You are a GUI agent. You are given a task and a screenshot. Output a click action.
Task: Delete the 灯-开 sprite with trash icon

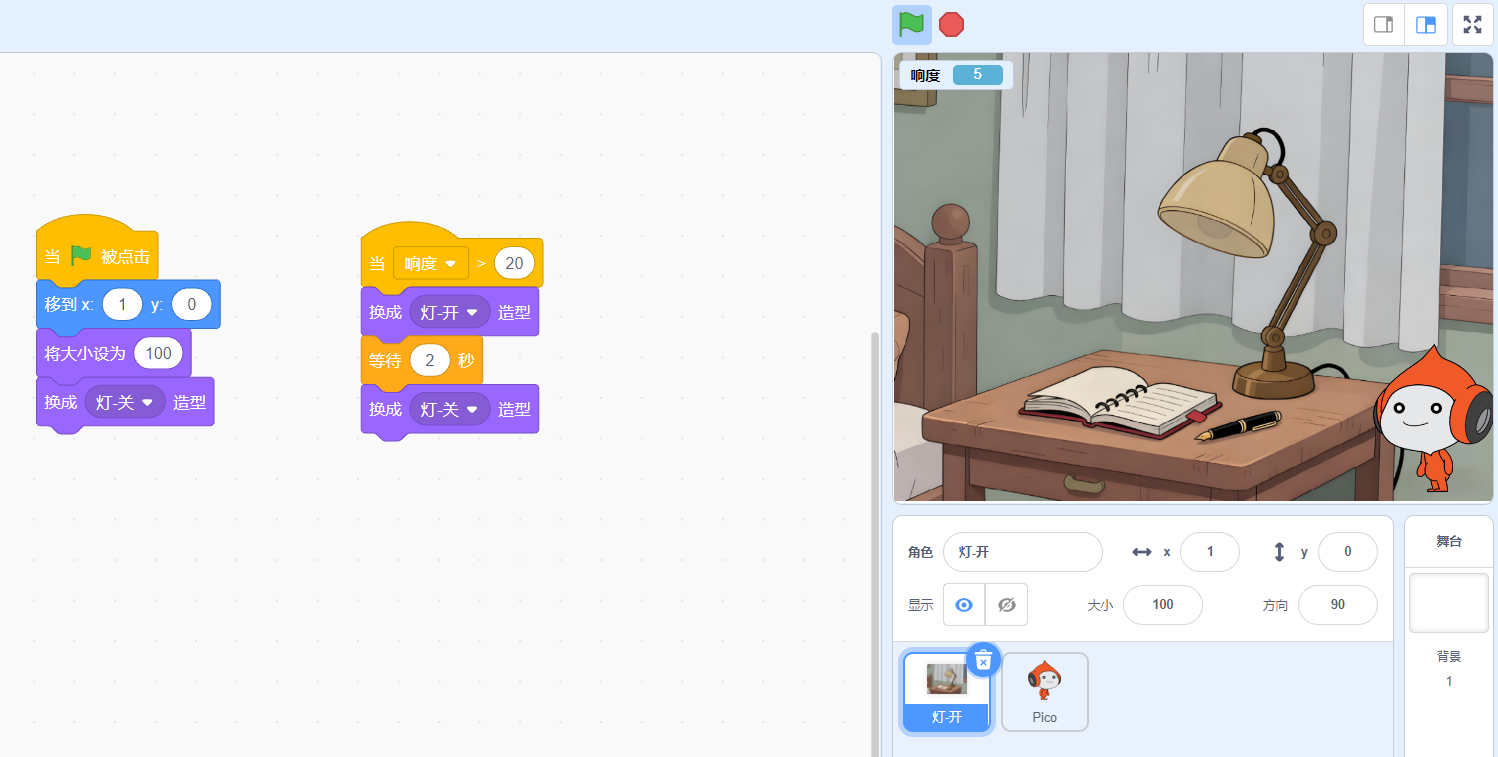click(983, 660)
